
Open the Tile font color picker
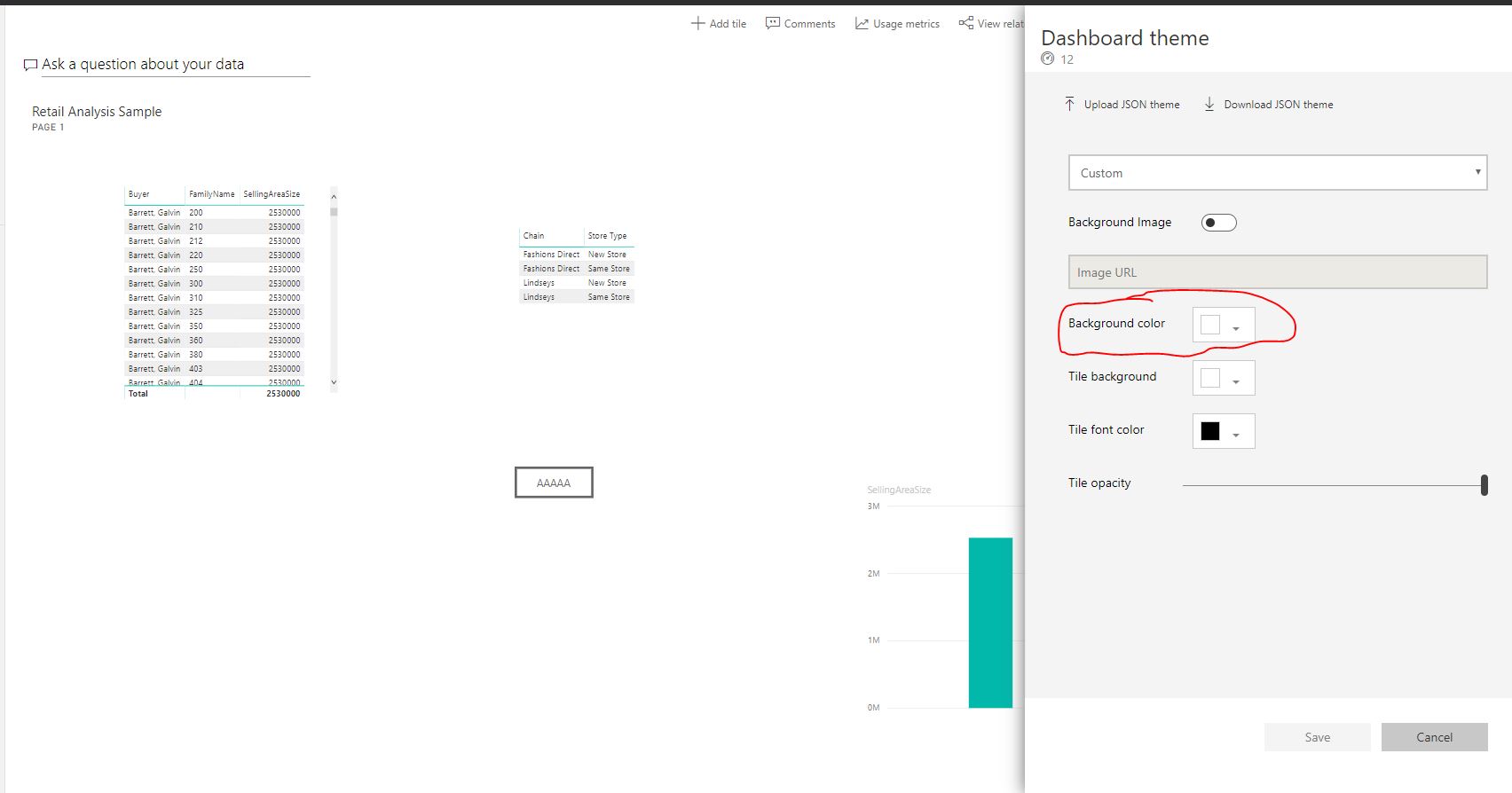point(1224,431)
